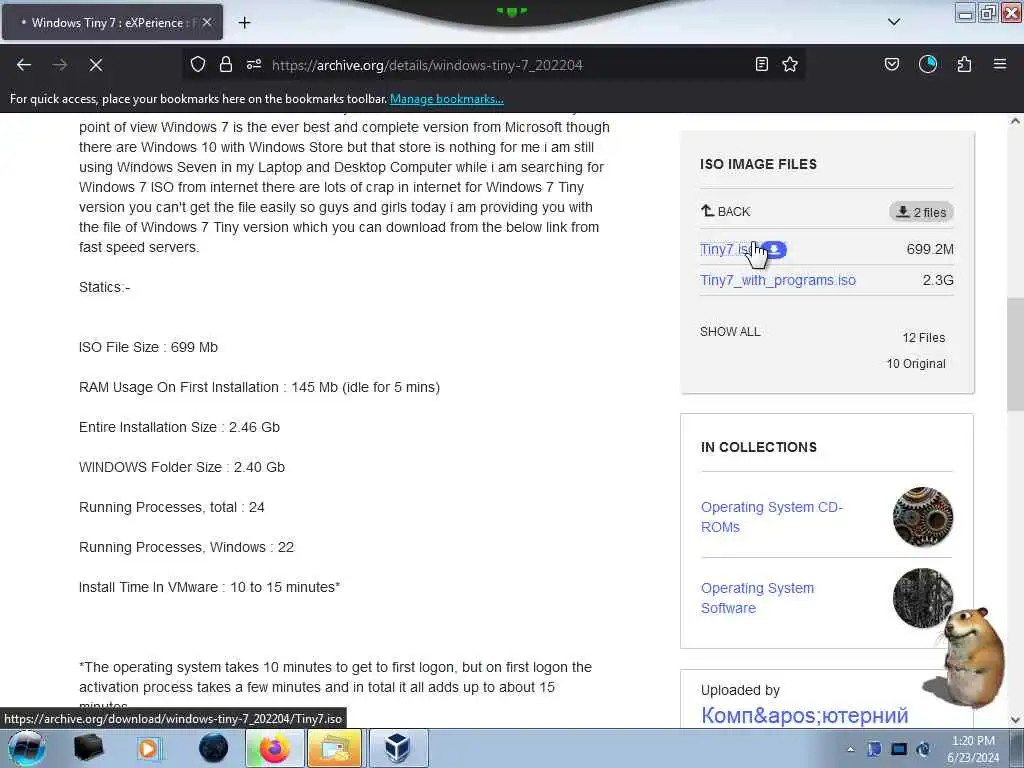Click the ISO IMAGE FILES heading

click(x=758, y=164)
